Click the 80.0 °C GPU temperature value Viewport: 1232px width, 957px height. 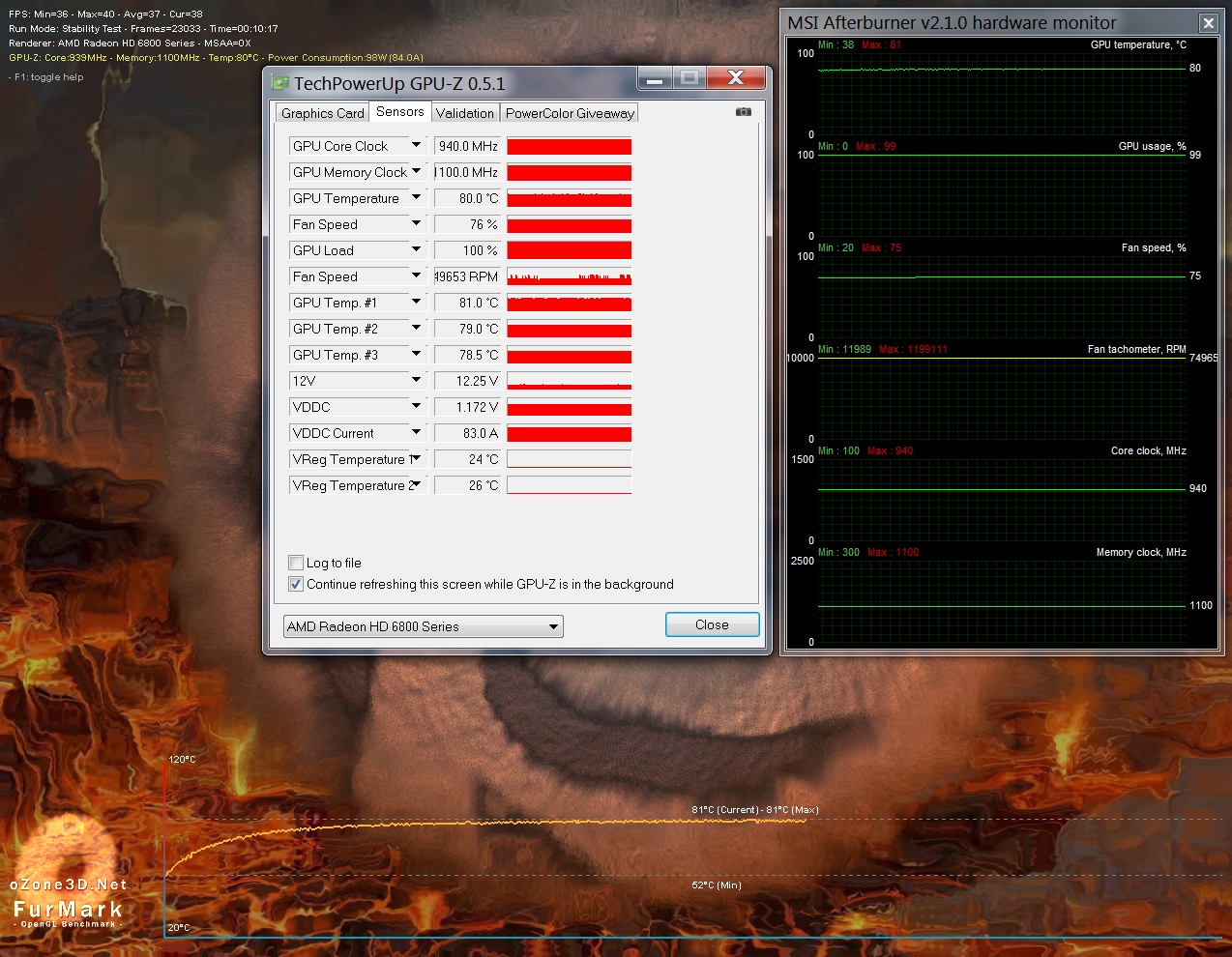467,198
